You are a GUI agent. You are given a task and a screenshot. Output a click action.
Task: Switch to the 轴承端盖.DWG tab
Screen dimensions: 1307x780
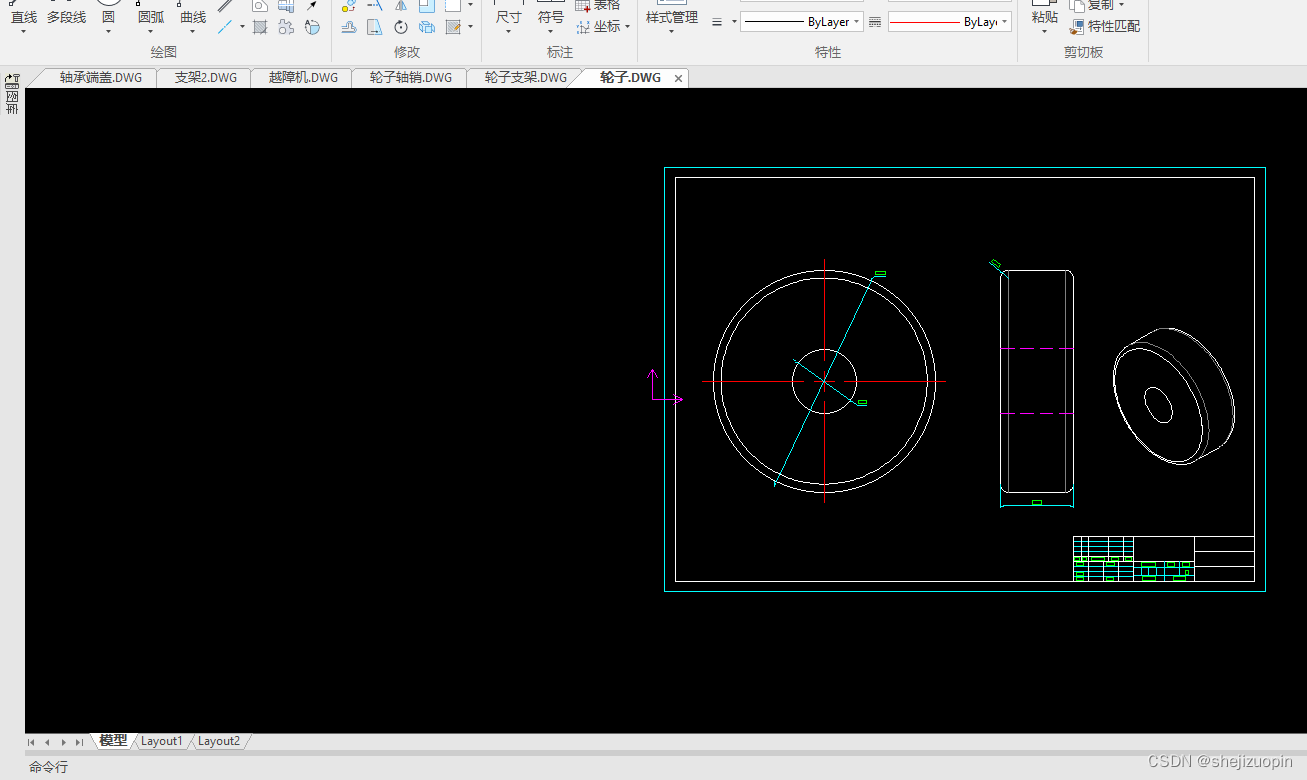[100, 77]
